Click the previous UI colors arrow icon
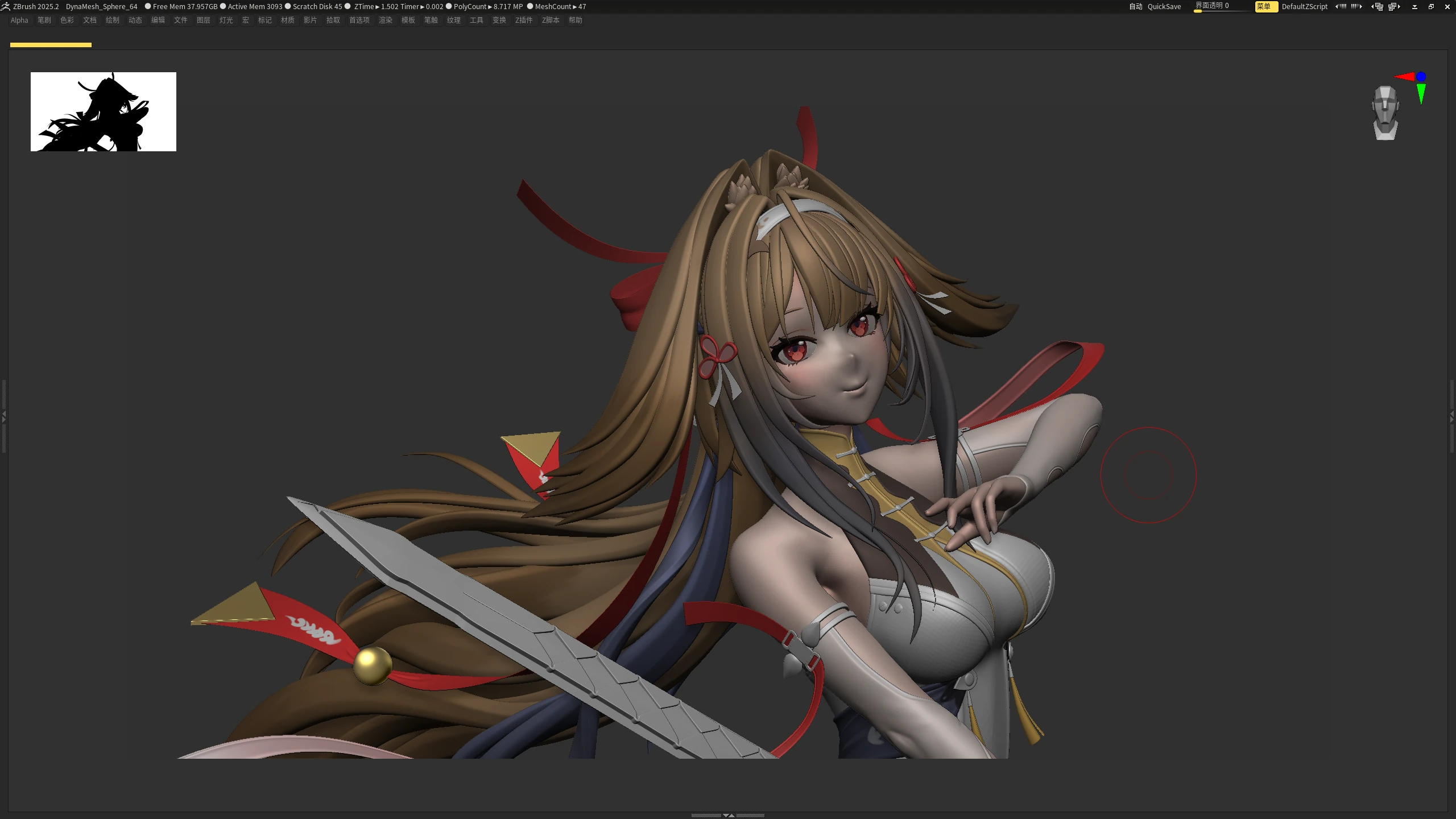This screenshot has width=1456, height=819. 1341,6
